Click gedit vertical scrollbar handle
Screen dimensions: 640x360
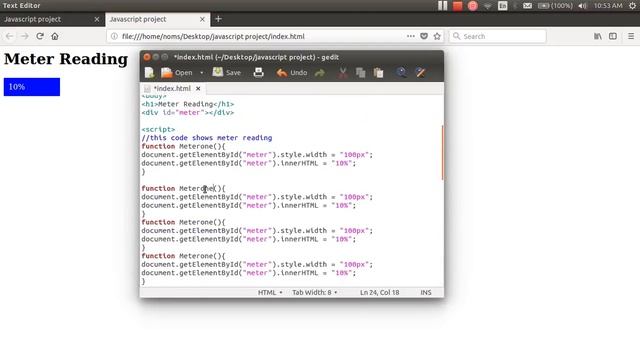pyautogui.click(x=442, y=152)
